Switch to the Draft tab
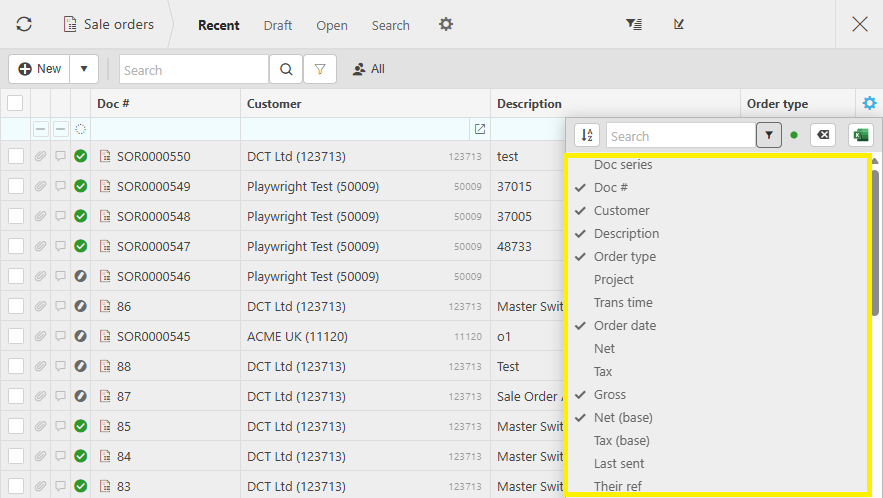The image size is (883, 498). (278, 25)
